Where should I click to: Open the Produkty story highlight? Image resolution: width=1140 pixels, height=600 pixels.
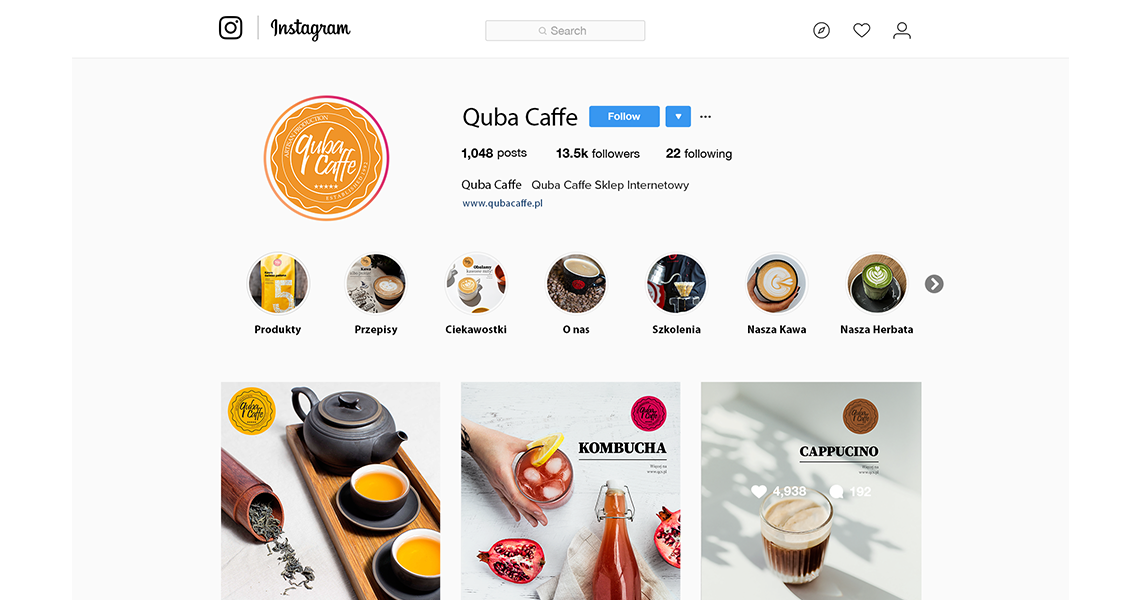[x=278, y=284]
